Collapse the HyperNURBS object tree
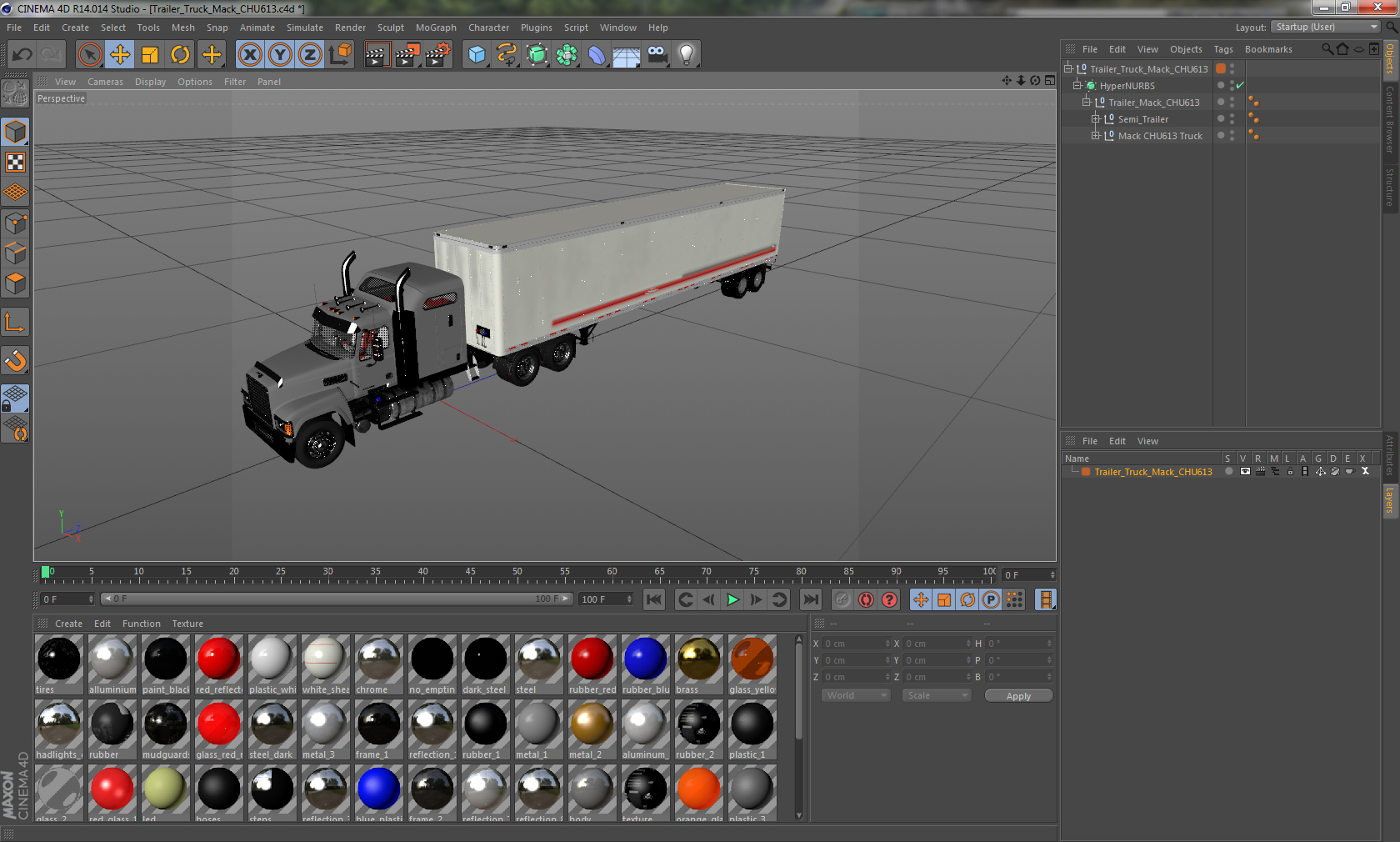 [x=1077, y=85]
